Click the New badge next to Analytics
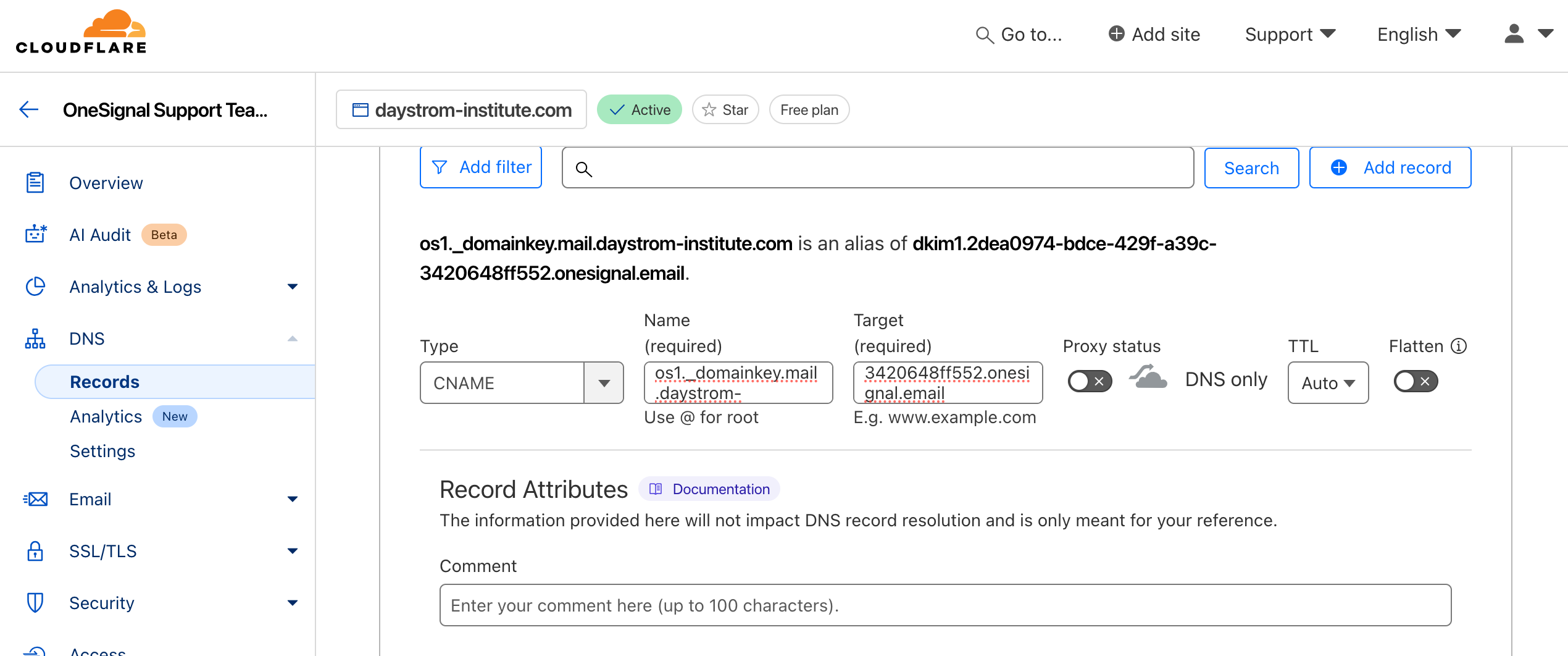 coord(175,416)
